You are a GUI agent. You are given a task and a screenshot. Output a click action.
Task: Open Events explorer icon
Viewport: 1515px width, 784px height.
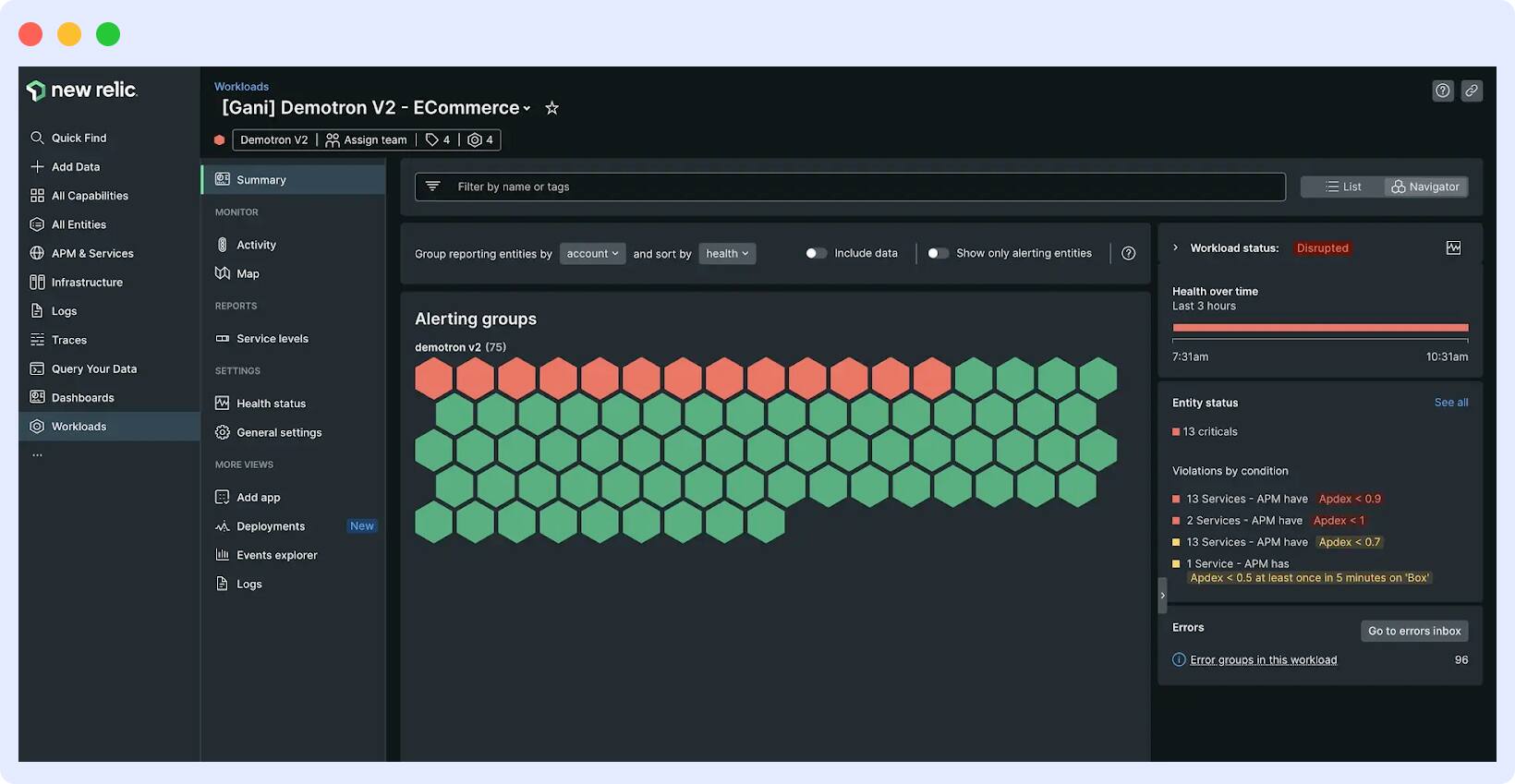222,555
